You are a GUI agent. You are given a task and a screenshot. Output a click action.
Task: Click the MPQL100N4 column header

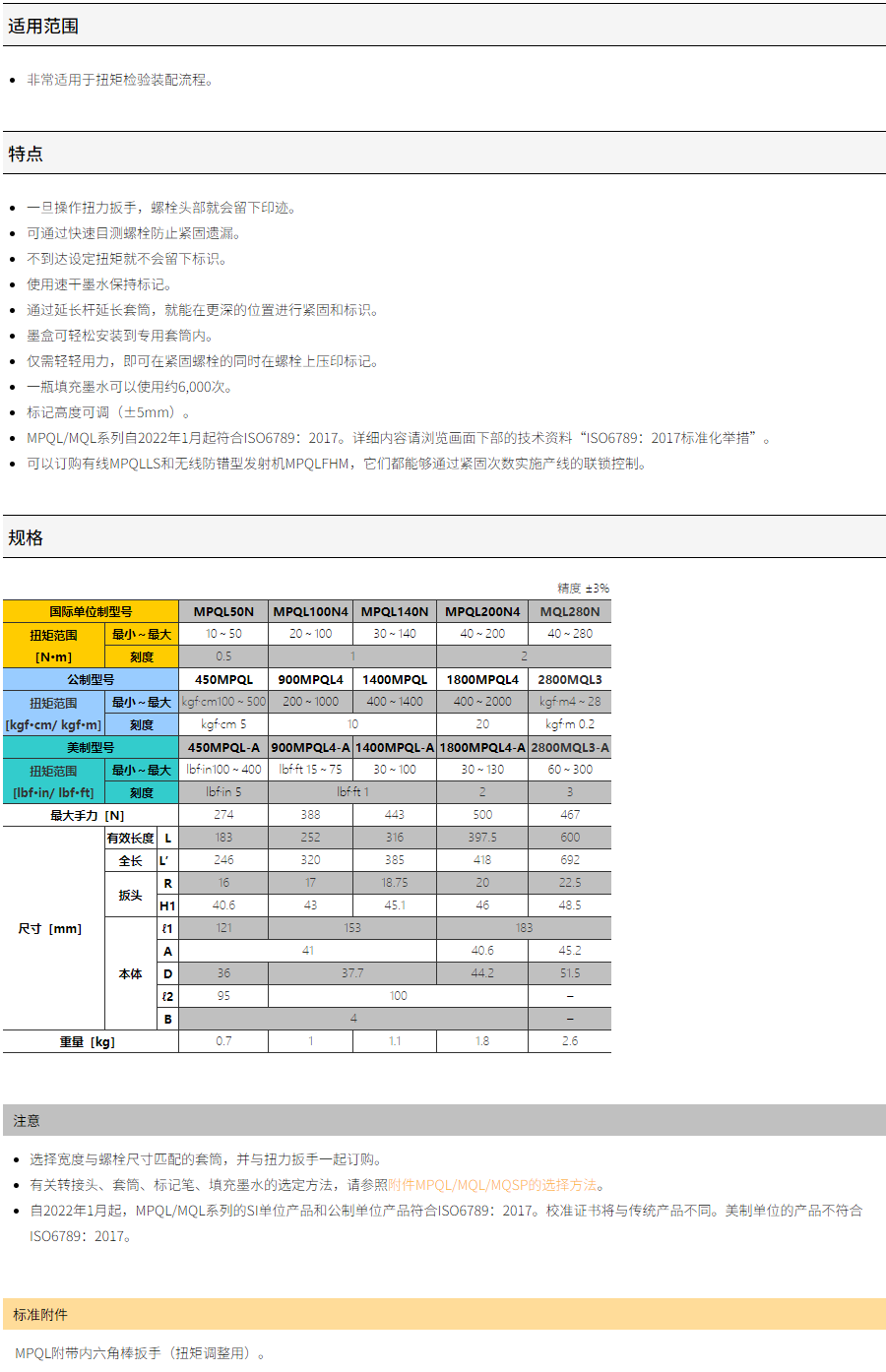click(x=310, y=611)
